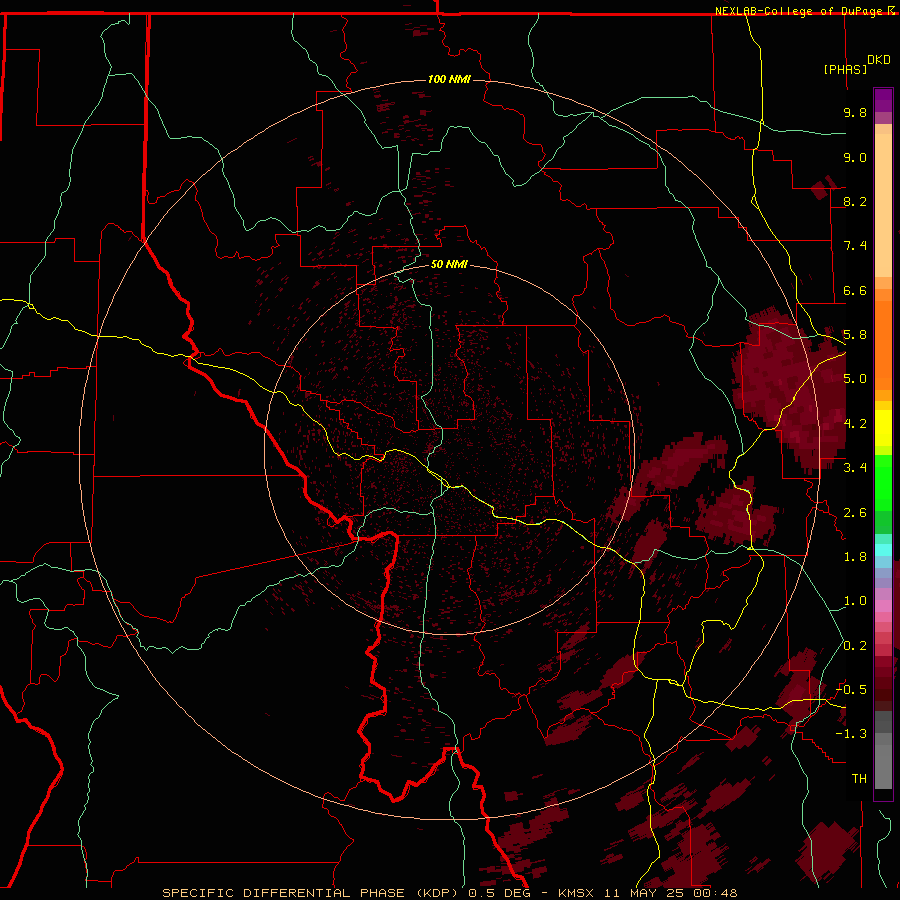Click the 5.0 value on the scale

[855, 379]
